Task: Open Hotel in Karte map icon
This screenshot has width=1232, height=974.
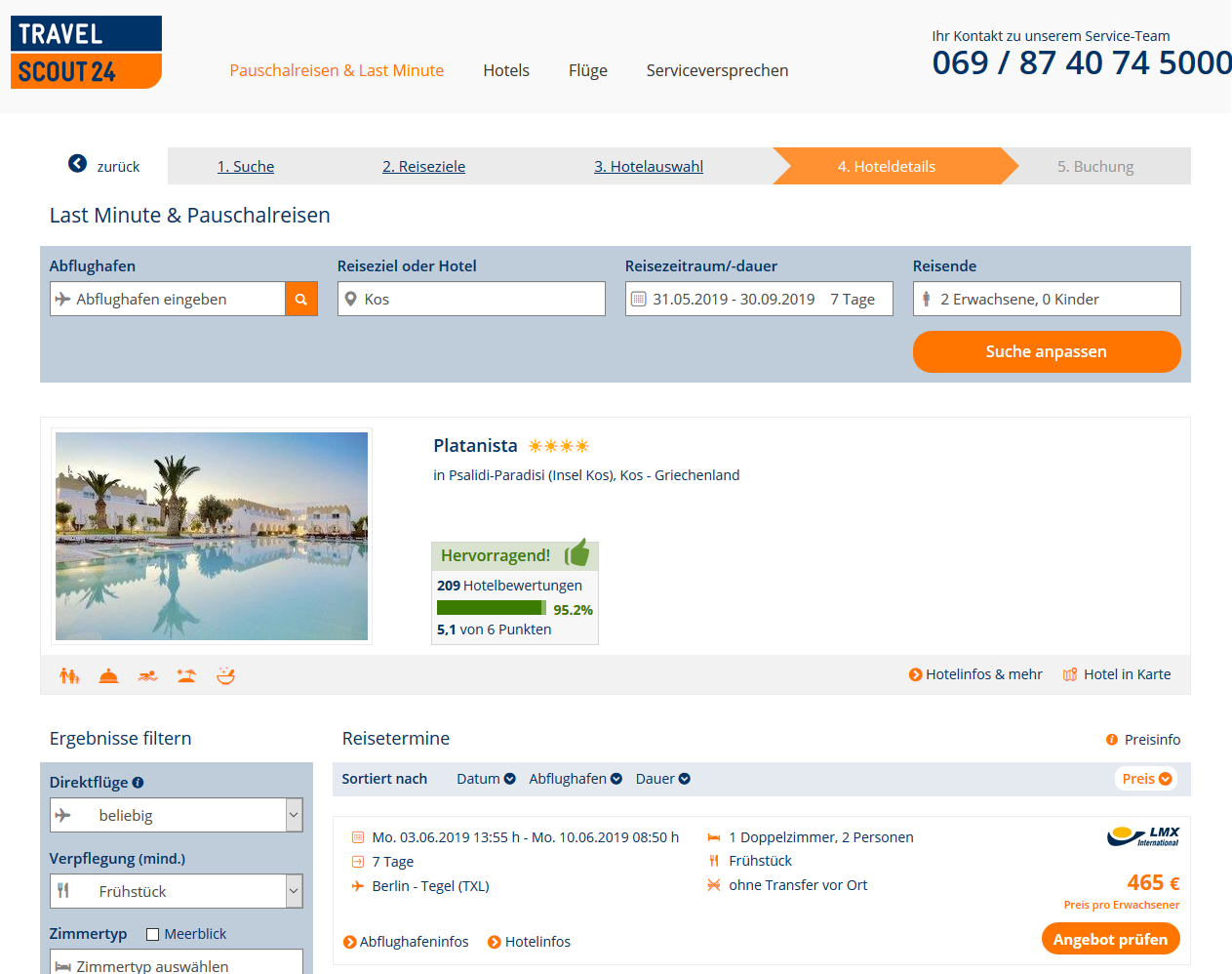Action: click(x=1070, y=674)
